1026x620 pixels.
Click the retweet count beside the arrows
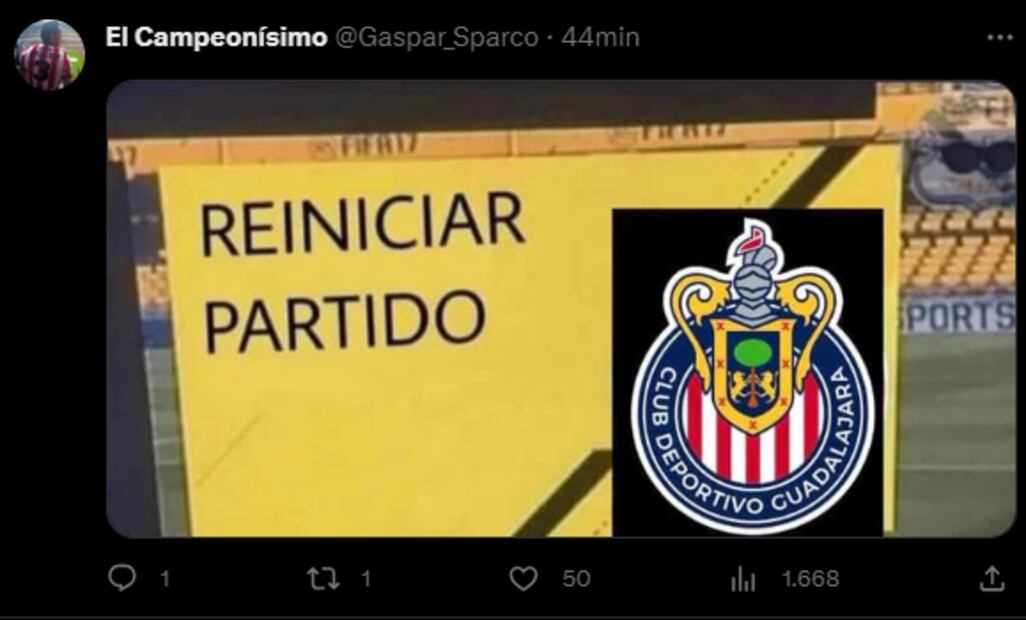coord(366,579)
